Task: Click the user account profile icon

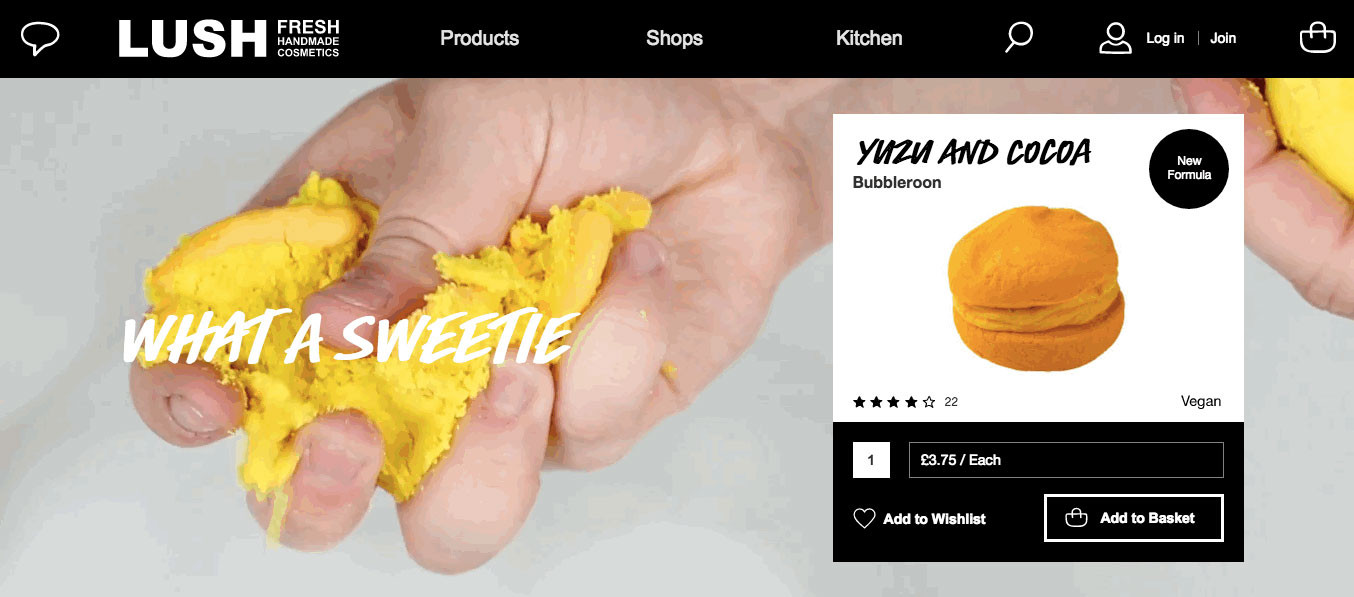Action: 1115,38
